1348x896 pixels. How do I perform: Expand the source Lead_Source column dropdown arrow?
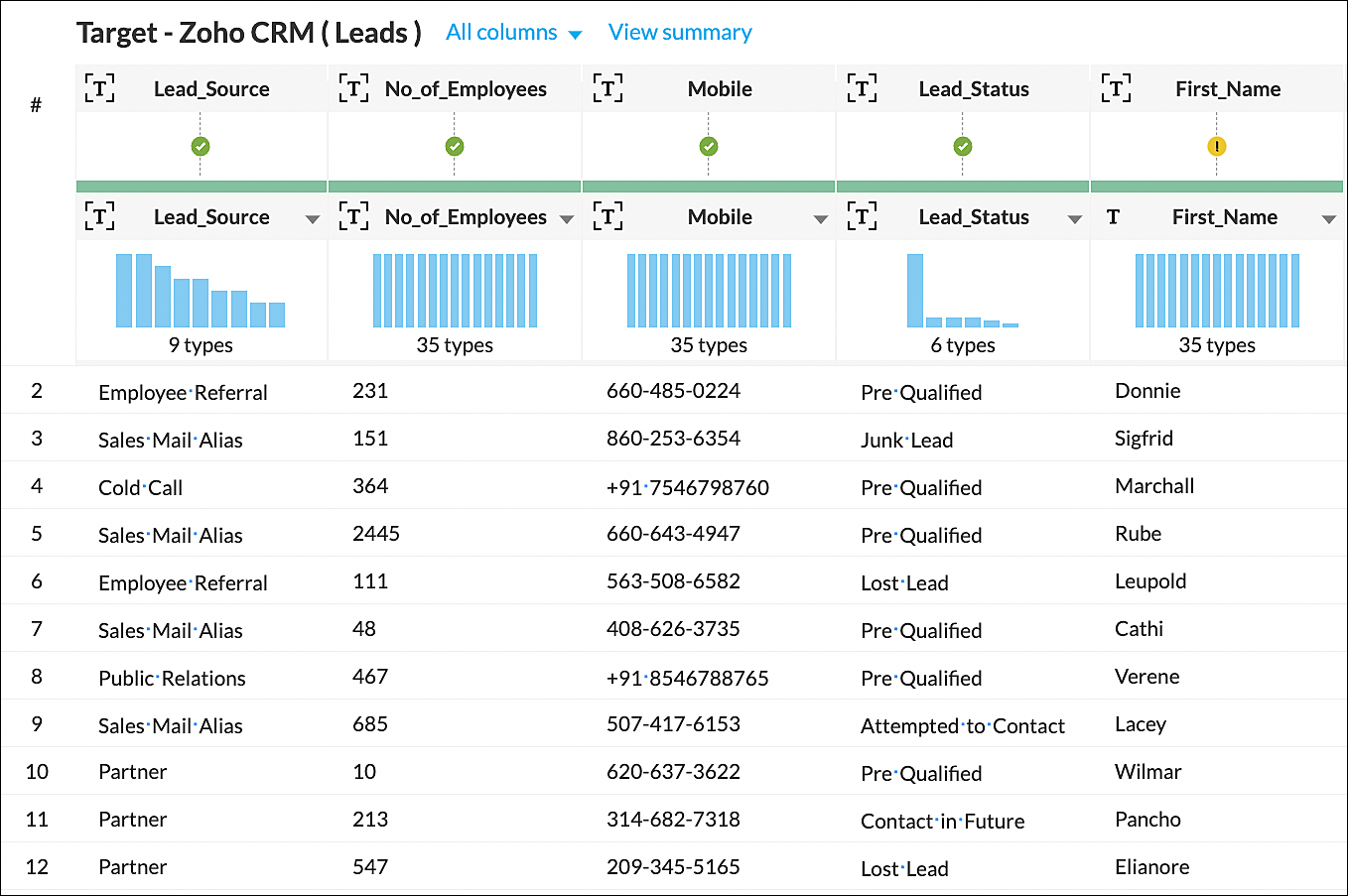[313, 219]
